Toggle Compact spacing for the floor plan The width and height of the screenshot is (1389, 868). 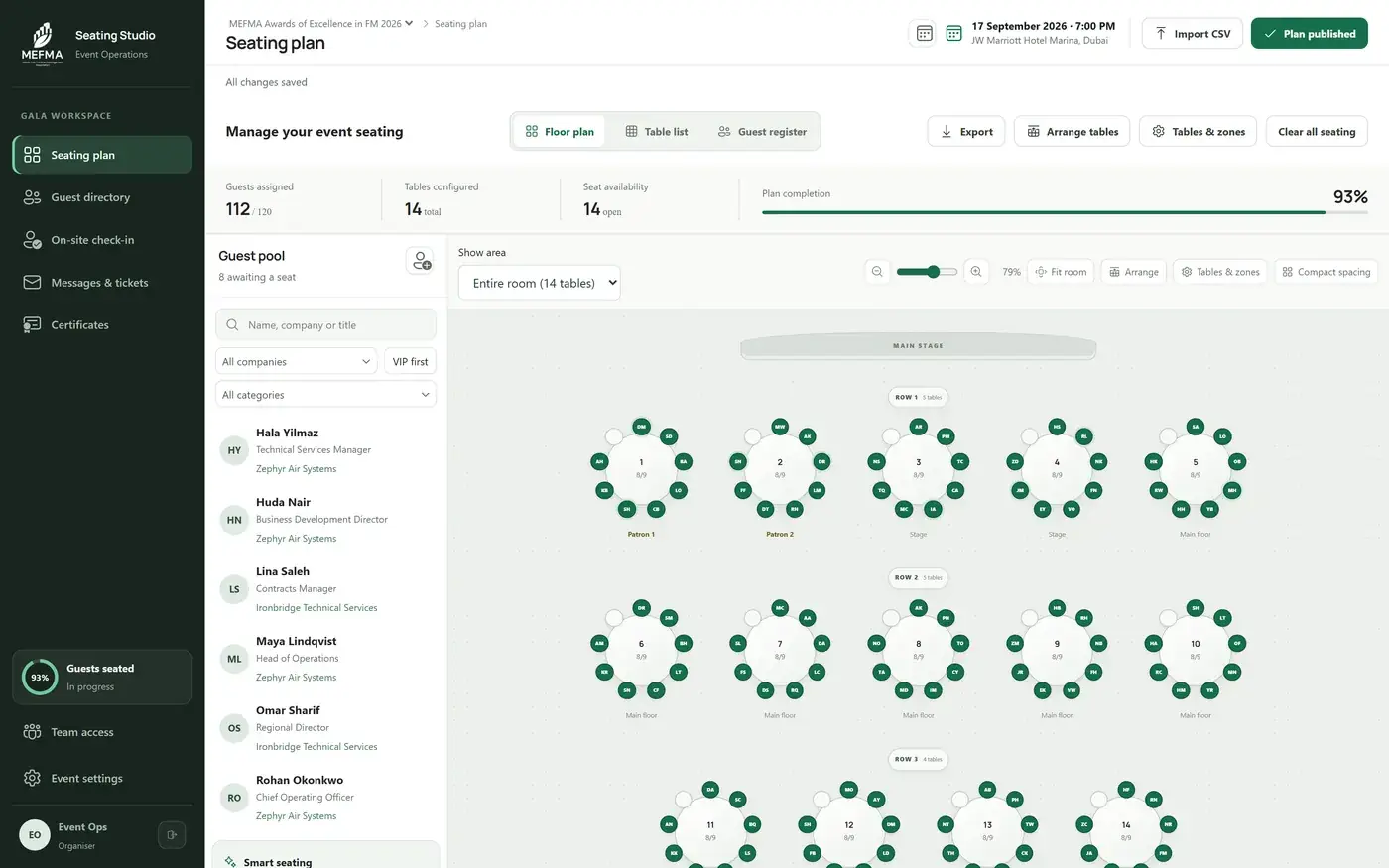coord(1326,272)
